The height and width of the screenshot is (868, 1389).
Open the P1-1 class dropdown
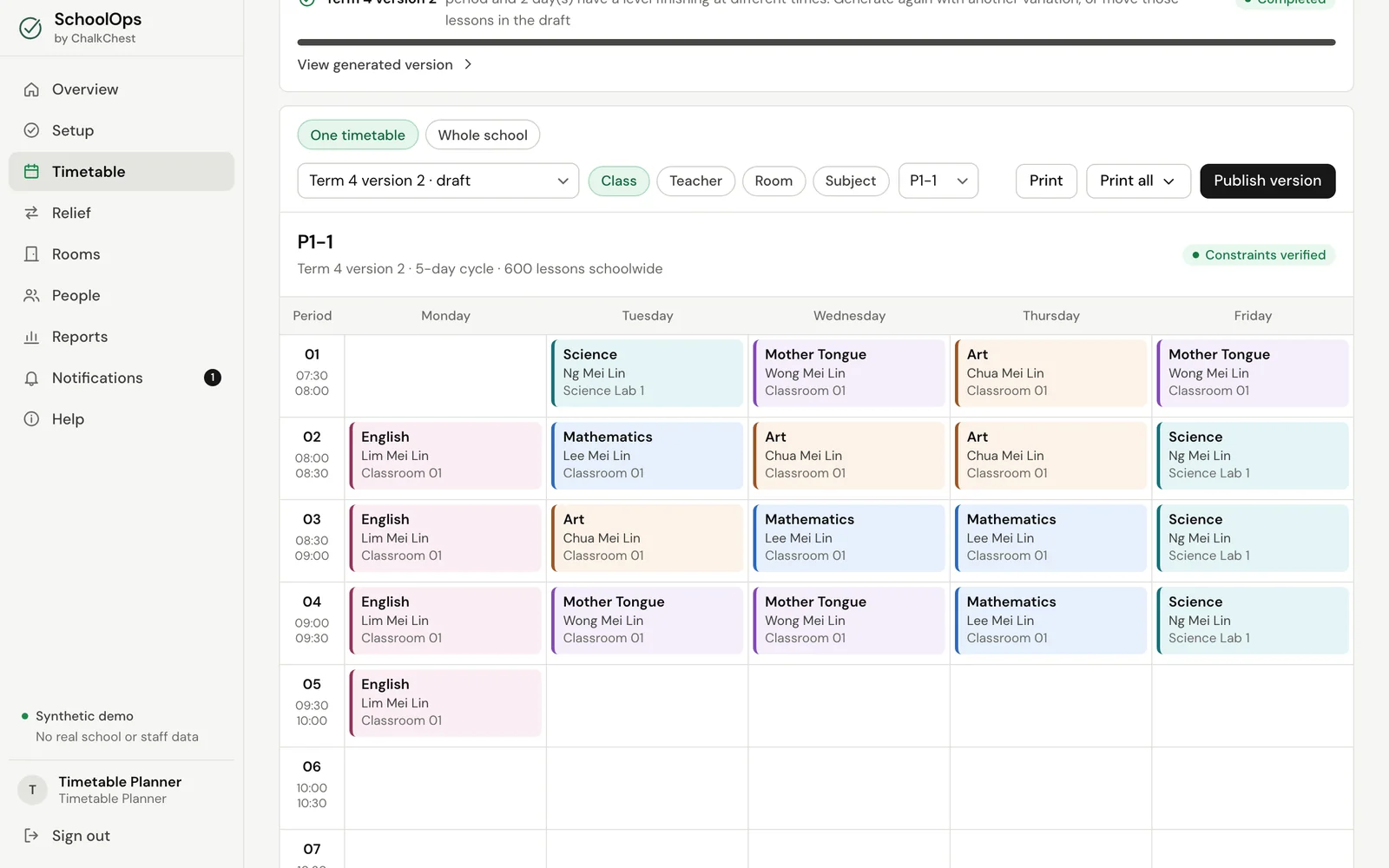(938, 181)
